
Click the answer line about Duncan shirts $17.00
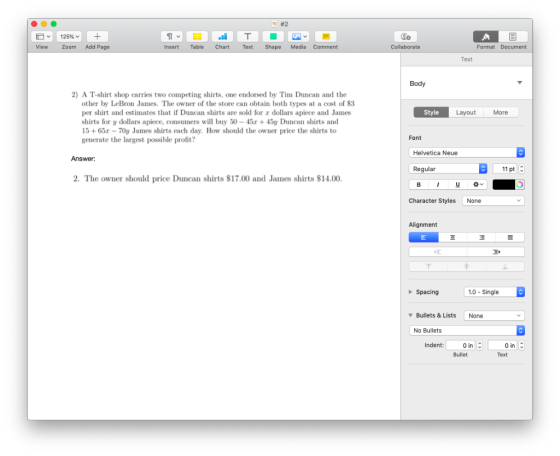point(208,179)
